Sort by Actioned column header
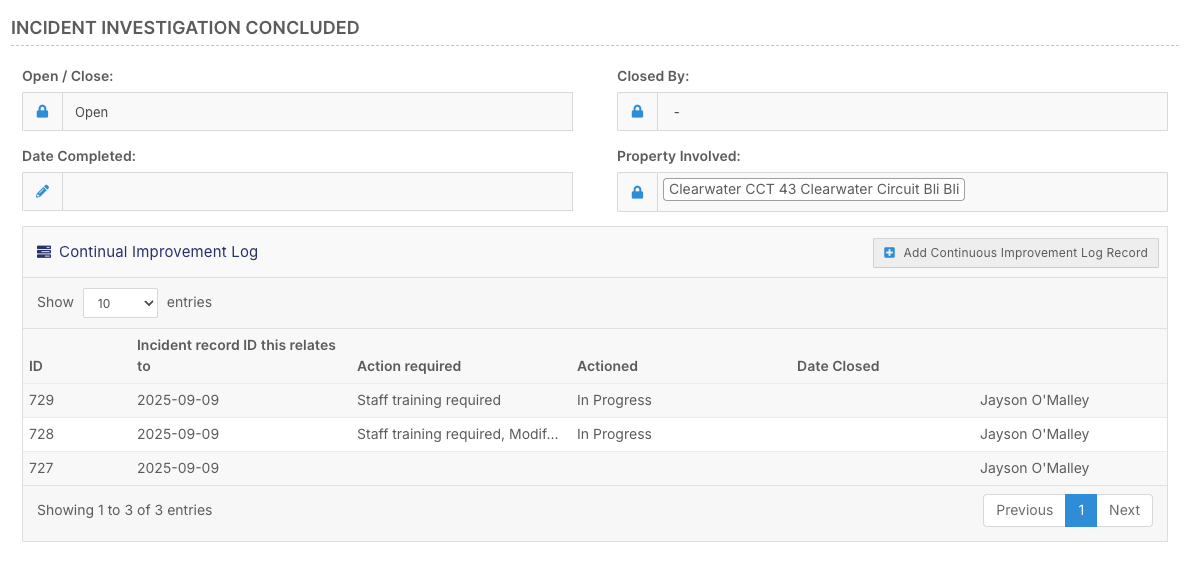Image resolution: width=1186 pixels, height=574 pixels. tap(607, 366)
